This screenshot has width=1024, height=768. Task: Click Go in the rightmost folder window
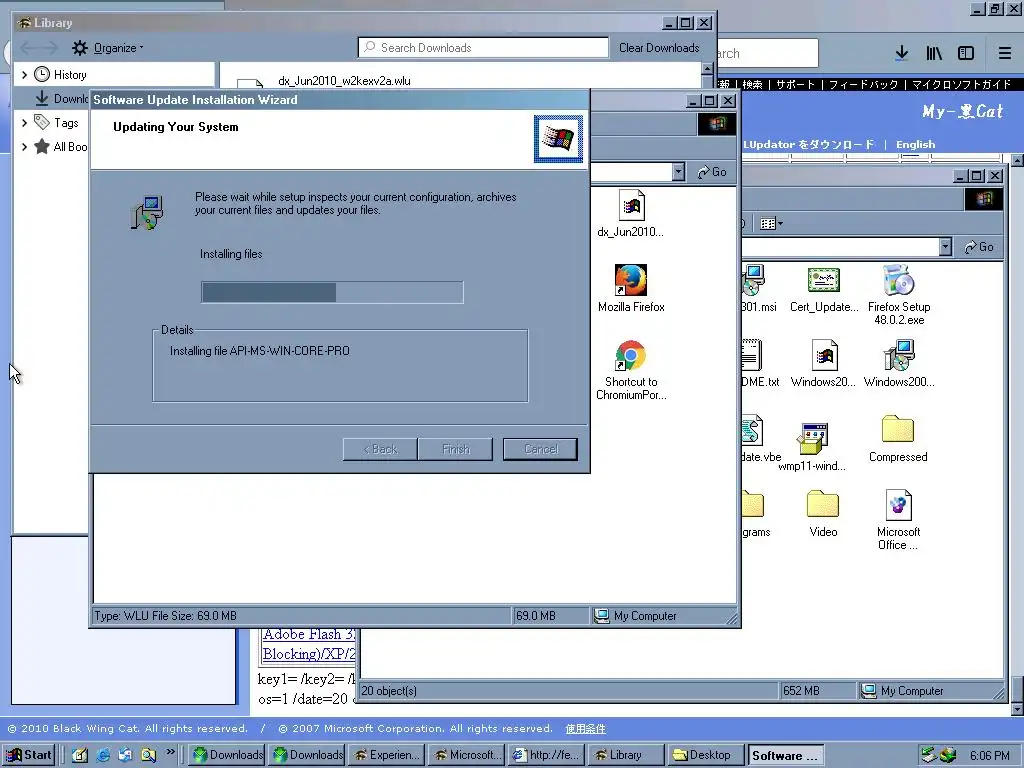[979, 247]
